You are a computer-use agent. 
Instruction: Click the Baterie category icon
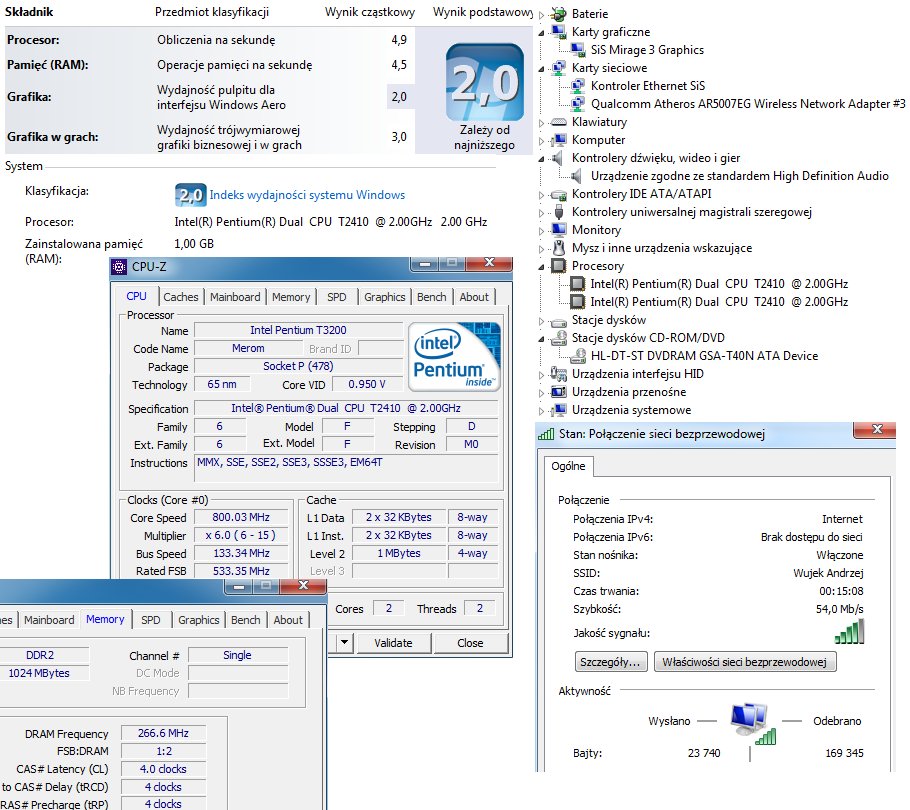558,13
